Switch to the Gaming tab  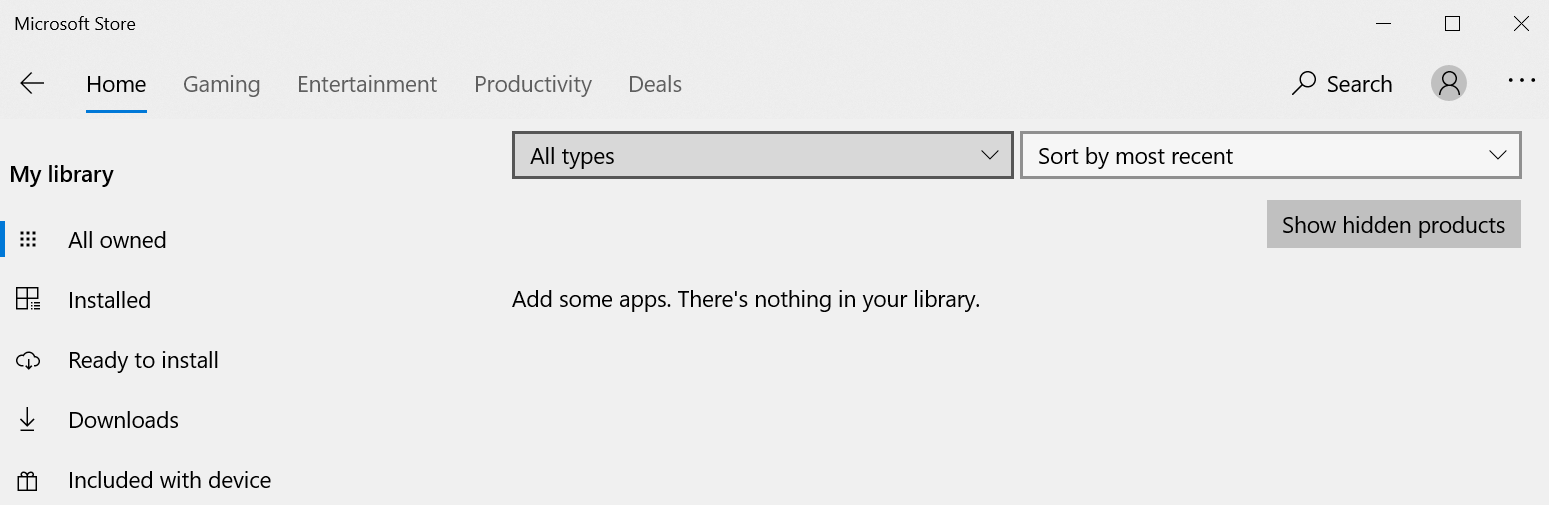point(221,84)
